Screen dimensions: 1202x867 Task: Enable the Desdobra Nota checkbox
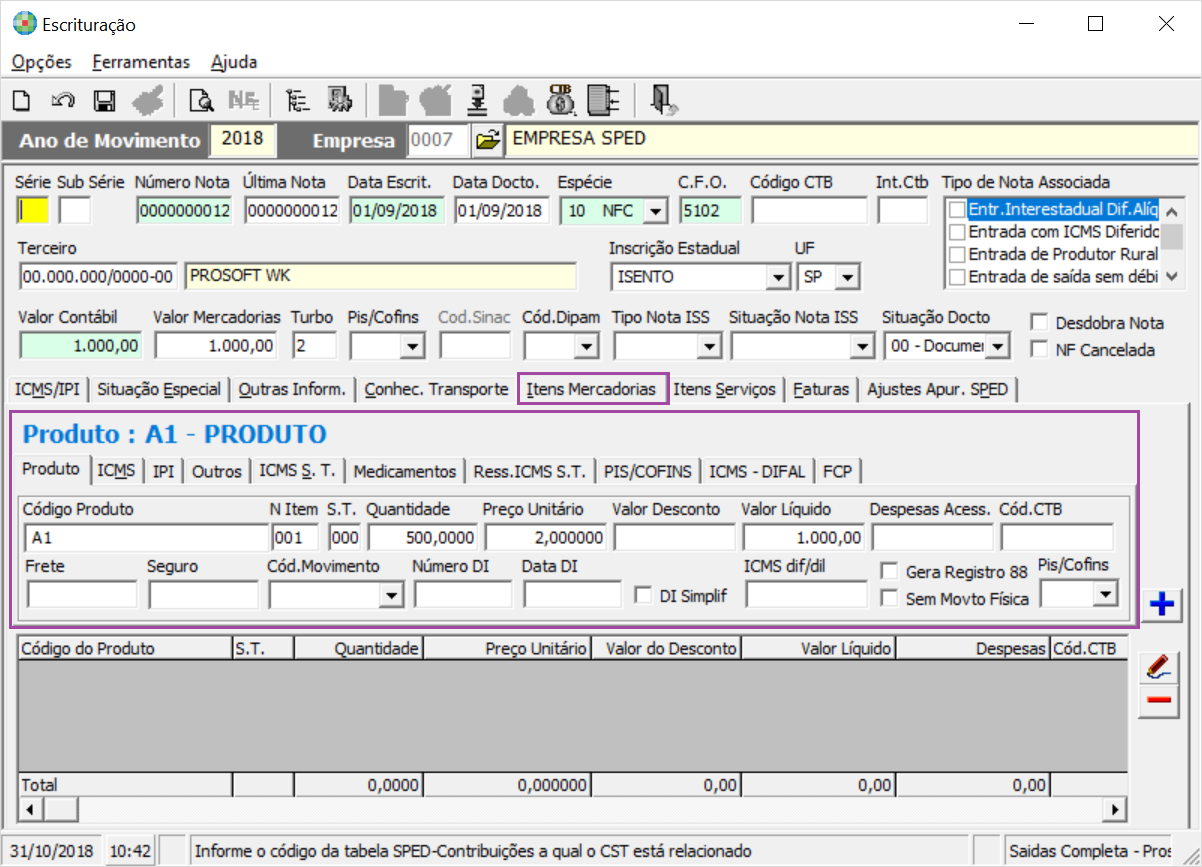pos(1040,323)
